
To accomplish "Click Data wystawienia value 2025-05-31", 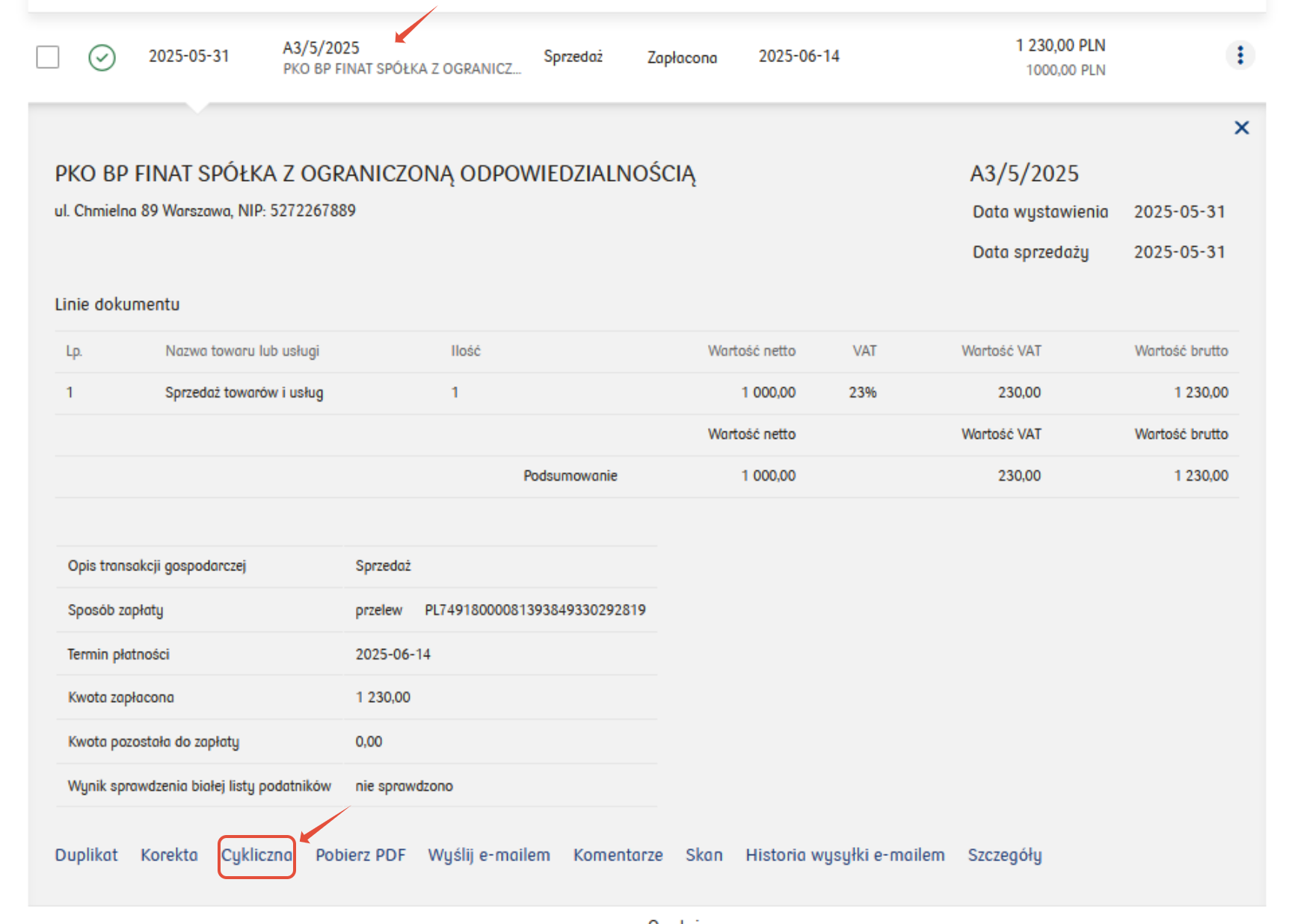I will click(1179, 212).
